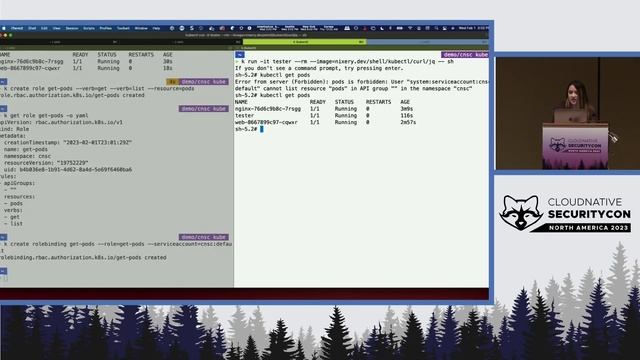
Task: Click the 'resourceVersion: "19752229"' line
Action: [x=46, y=163]
